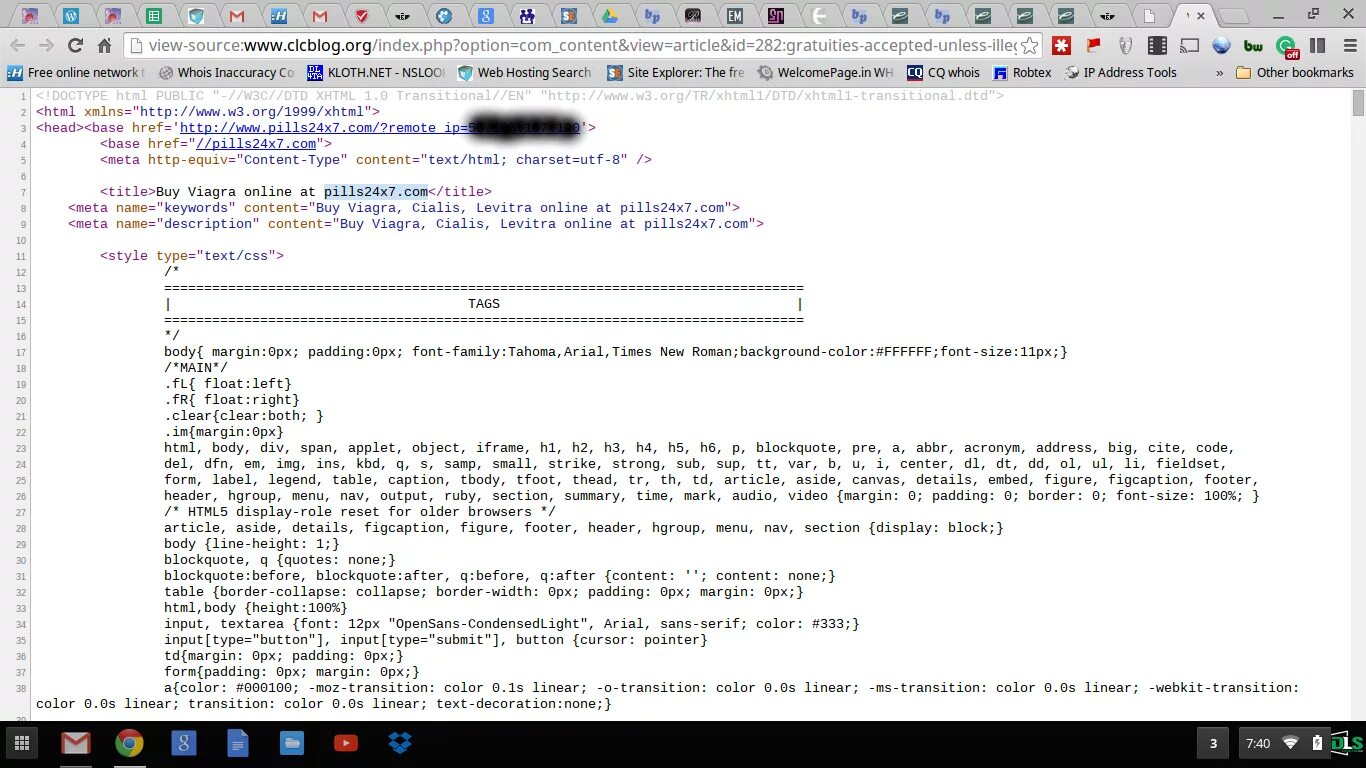1366x768 pixels.
Task: Open the 'Whois Inaccuracy Co' bookmark
Action: point(227,73)
